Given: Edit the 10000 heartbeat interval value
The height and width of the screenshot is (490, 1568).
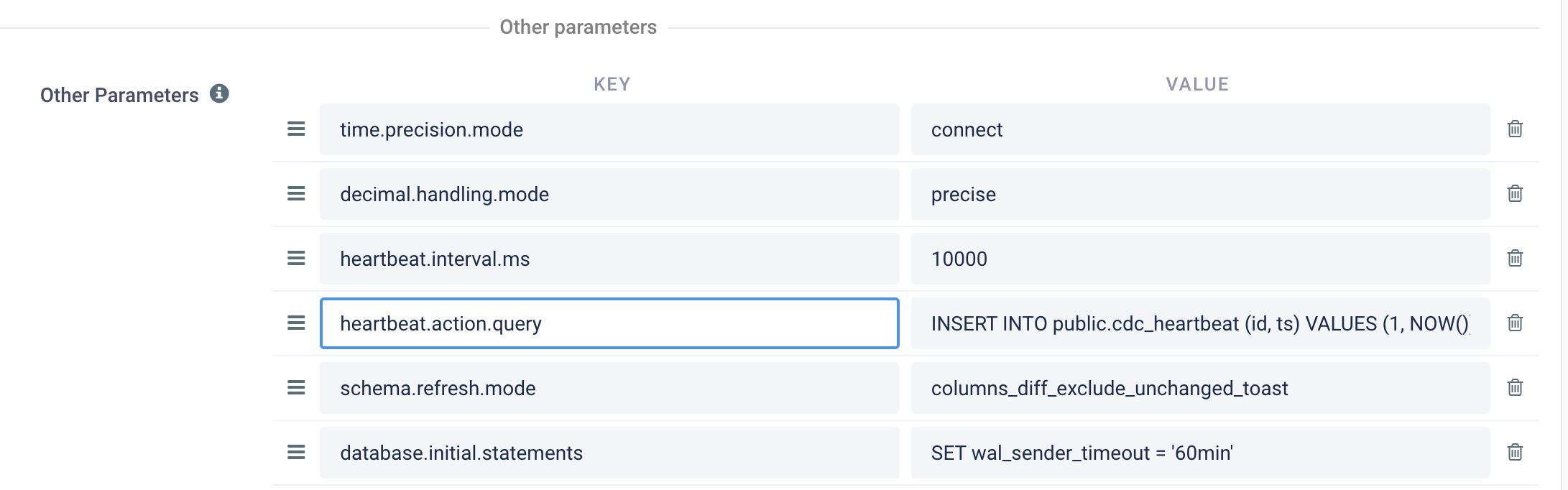Looking at the screenshot, I should pyautogui.click(x=1200, y=259).
